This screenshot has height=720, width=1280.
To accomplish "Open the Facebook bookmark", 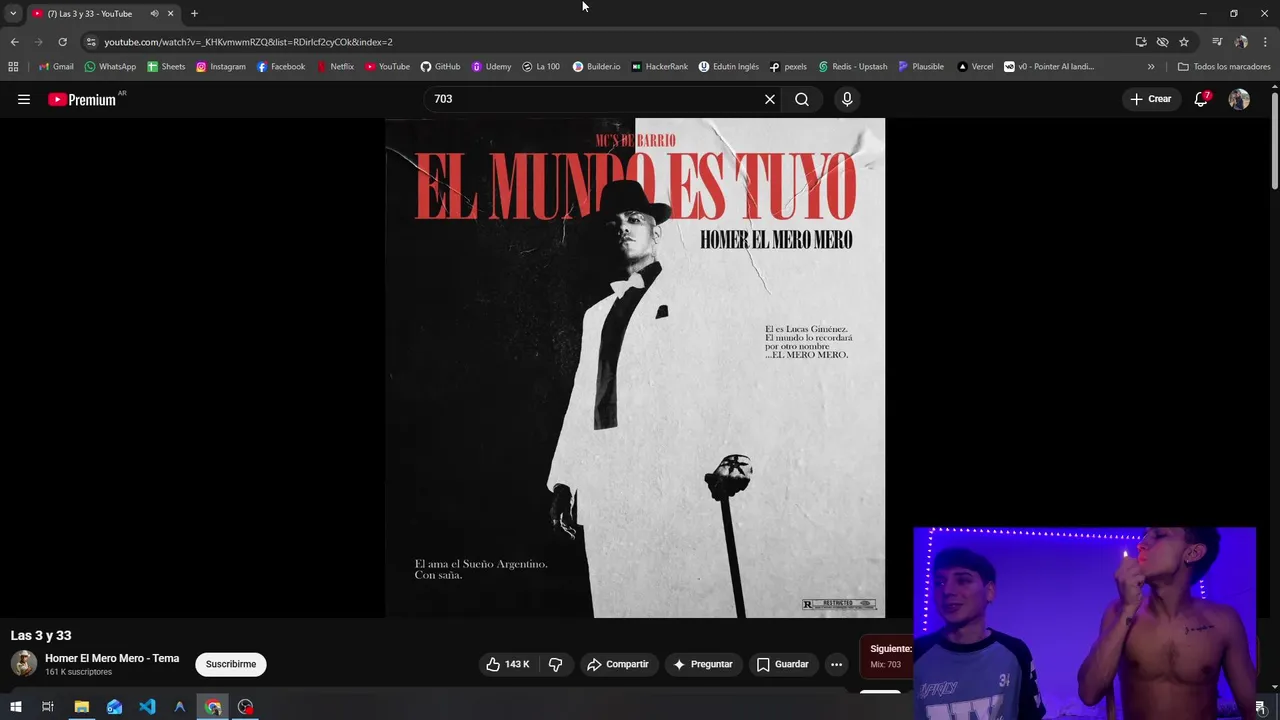I will point(281,67).
